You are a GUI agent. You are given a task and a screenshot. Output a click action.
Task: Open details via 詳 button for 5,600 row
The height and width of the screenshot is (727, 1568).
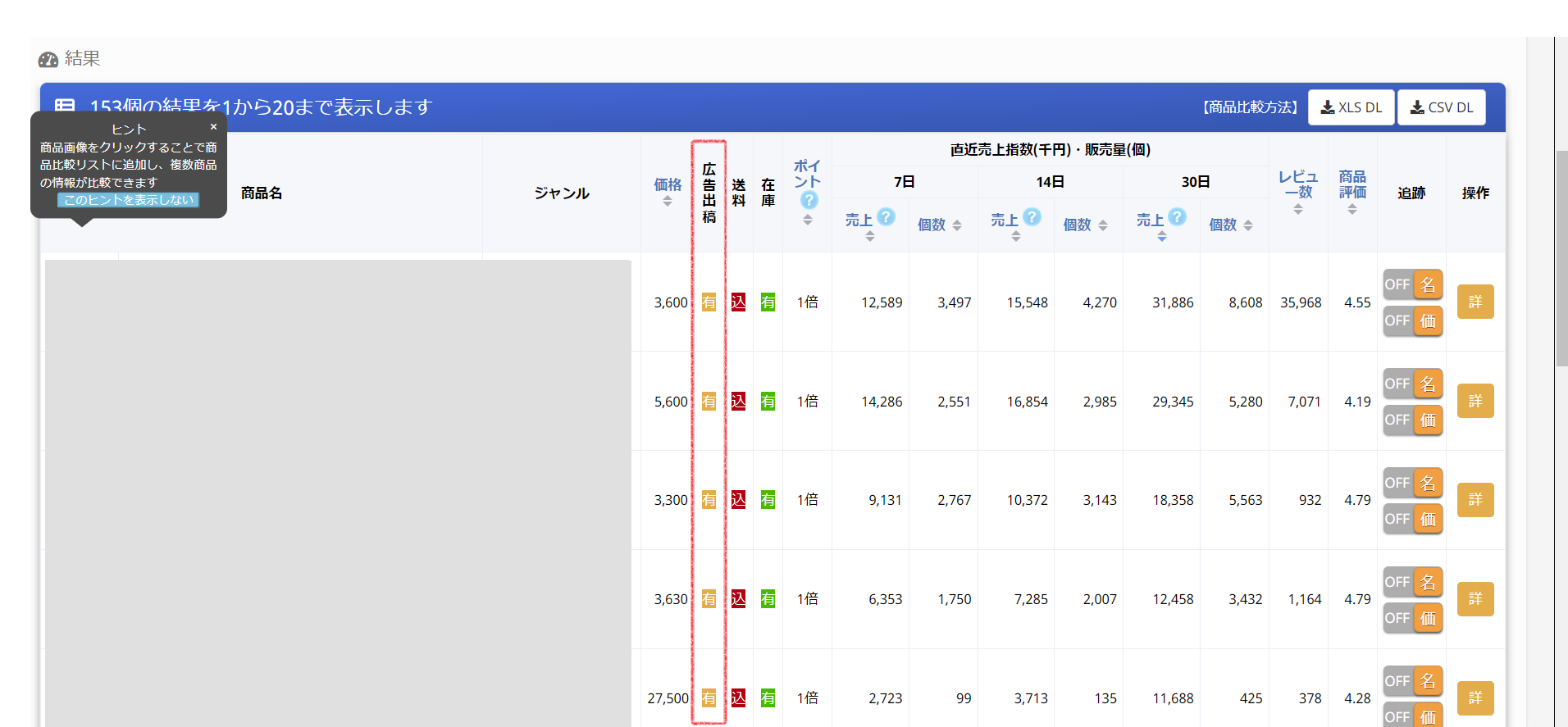click(1475, 401)
